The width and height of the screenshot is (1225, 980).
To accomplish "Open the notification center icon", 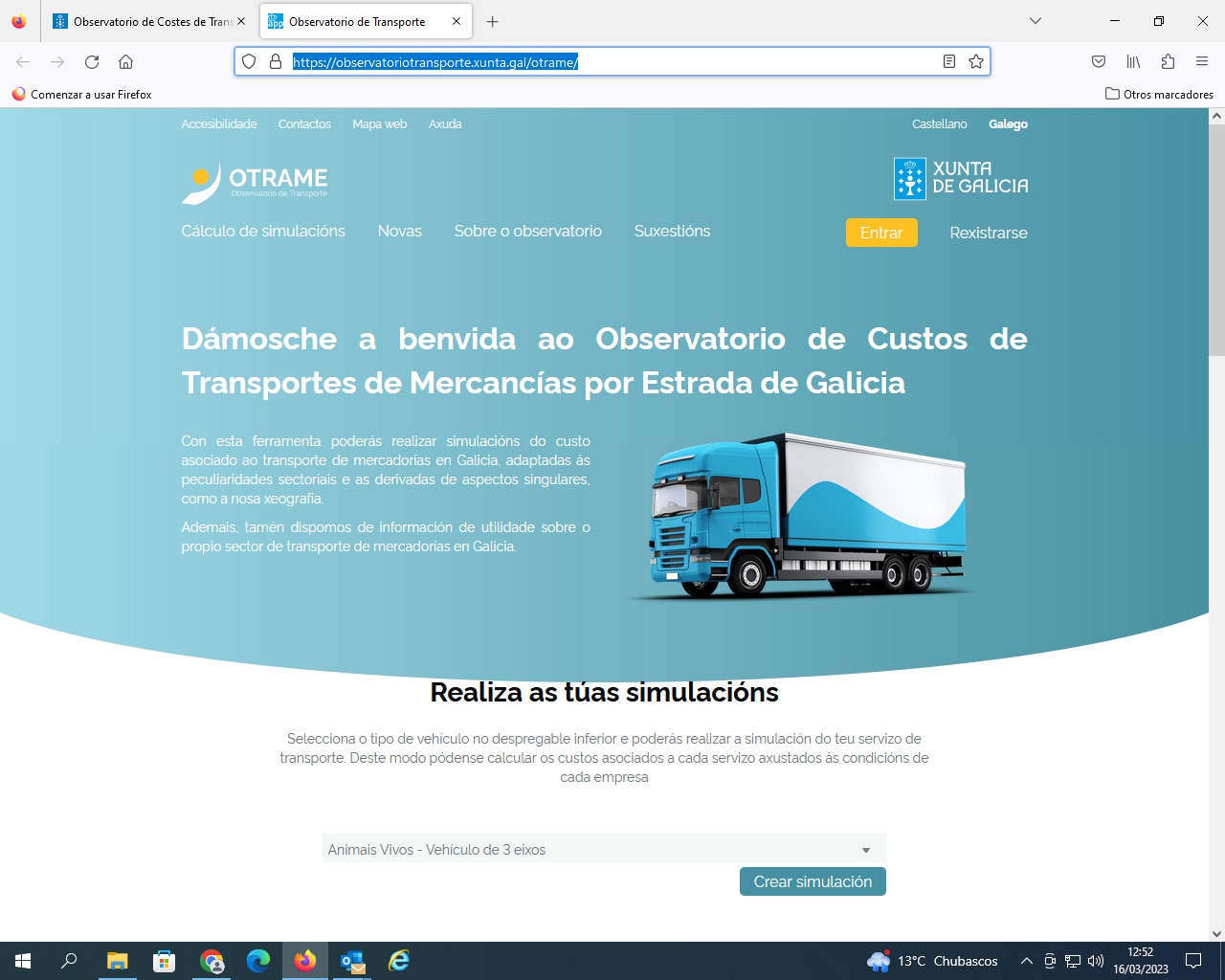I will [x=1193, y=961].
